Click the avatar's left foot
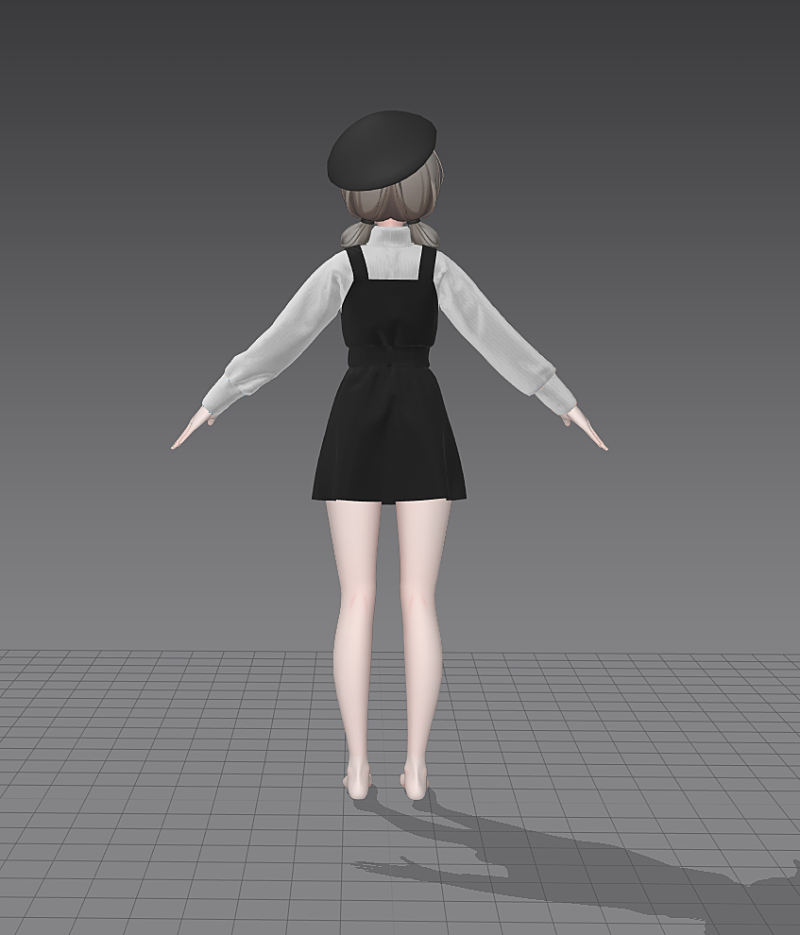Screen dimensions: 800x935 [x=358, y=782]
